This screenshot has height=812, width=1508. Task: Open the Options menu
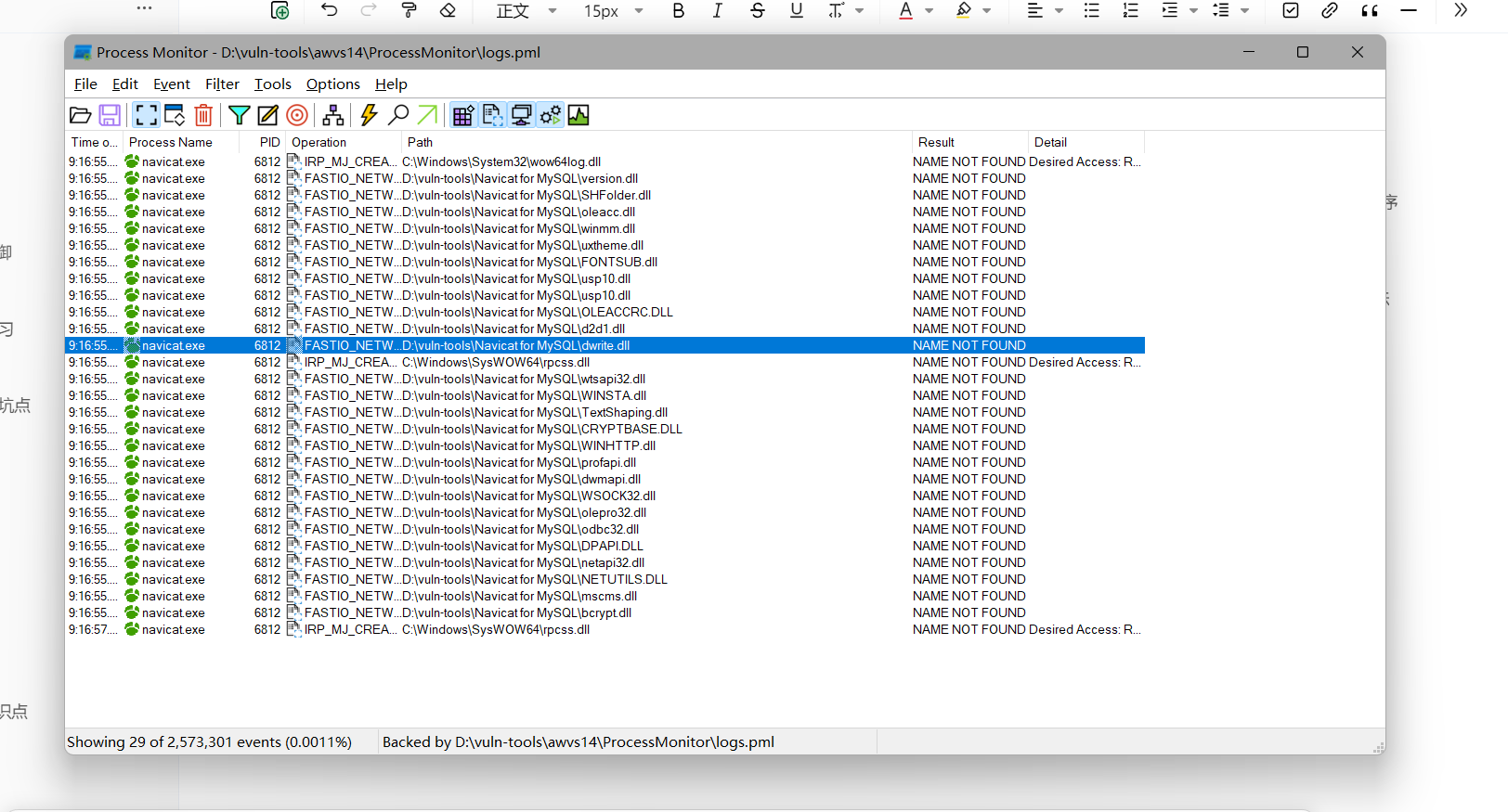[333, 84]
